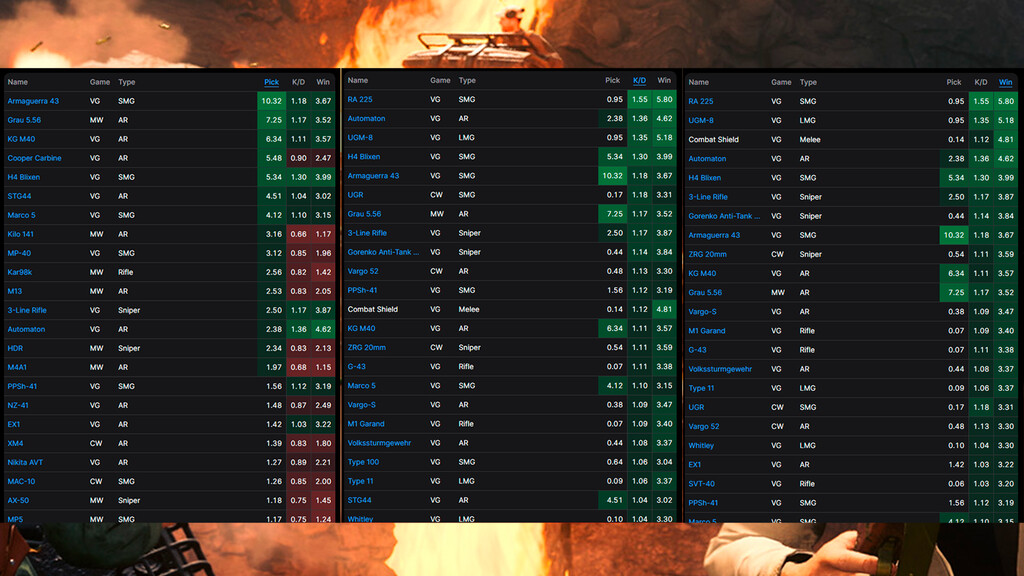Click the red 1.15 Win cell for M4A1
1024x576 pixels.
323,367
